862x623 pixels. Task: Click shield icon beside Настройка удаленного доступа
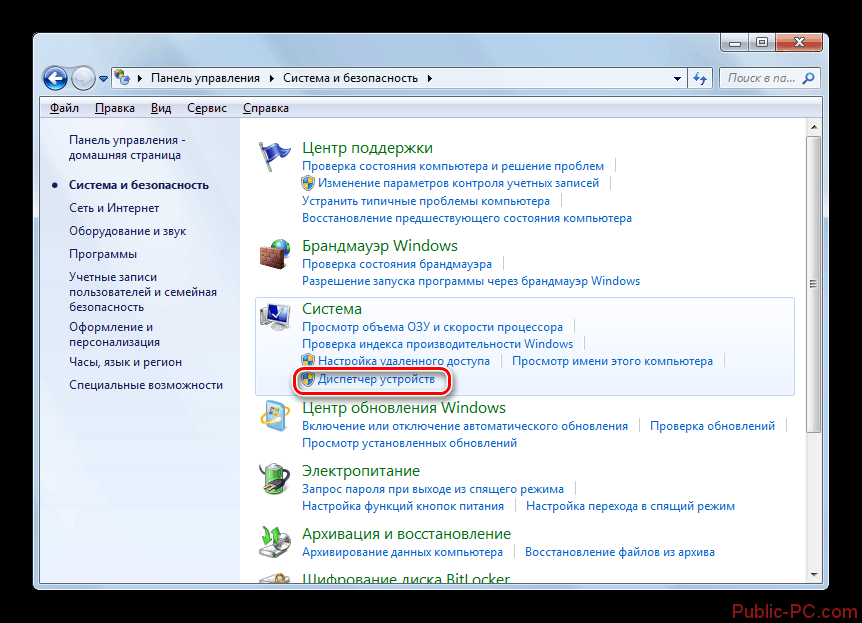coord(308,361)
